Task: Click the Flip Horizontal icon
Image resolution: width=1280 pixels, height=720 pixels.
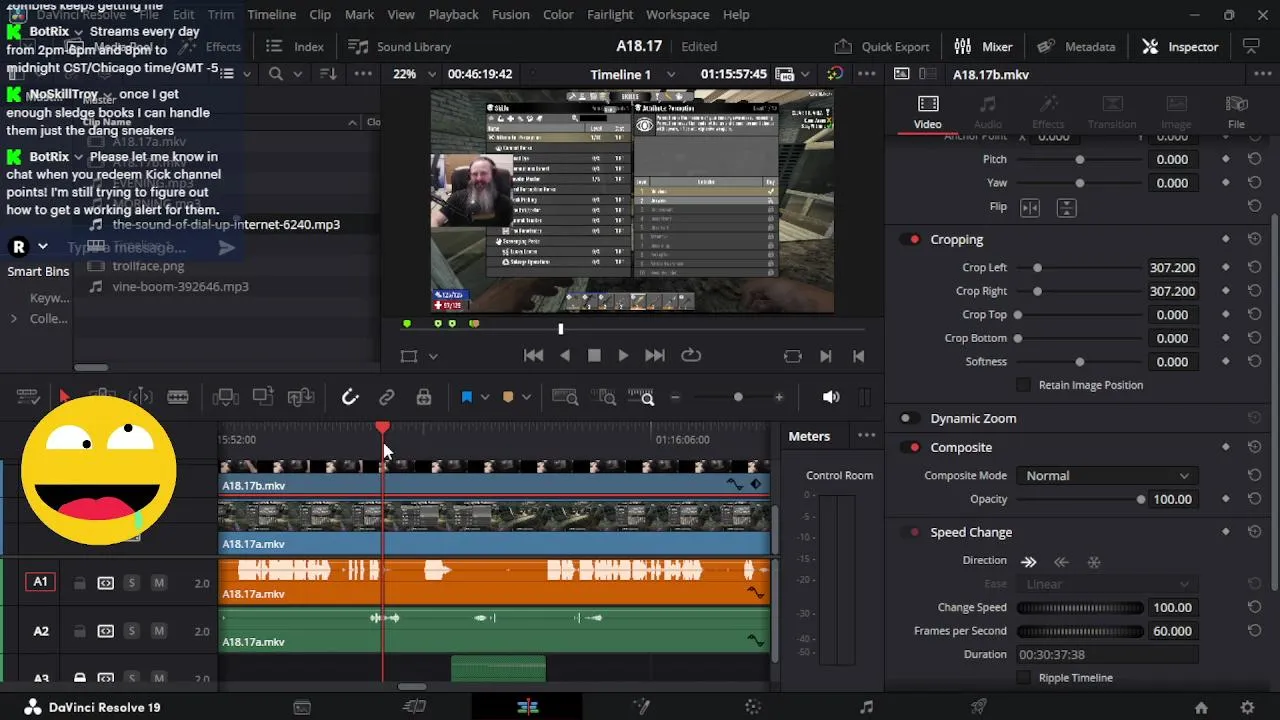Action: [x=1030, y=207]
